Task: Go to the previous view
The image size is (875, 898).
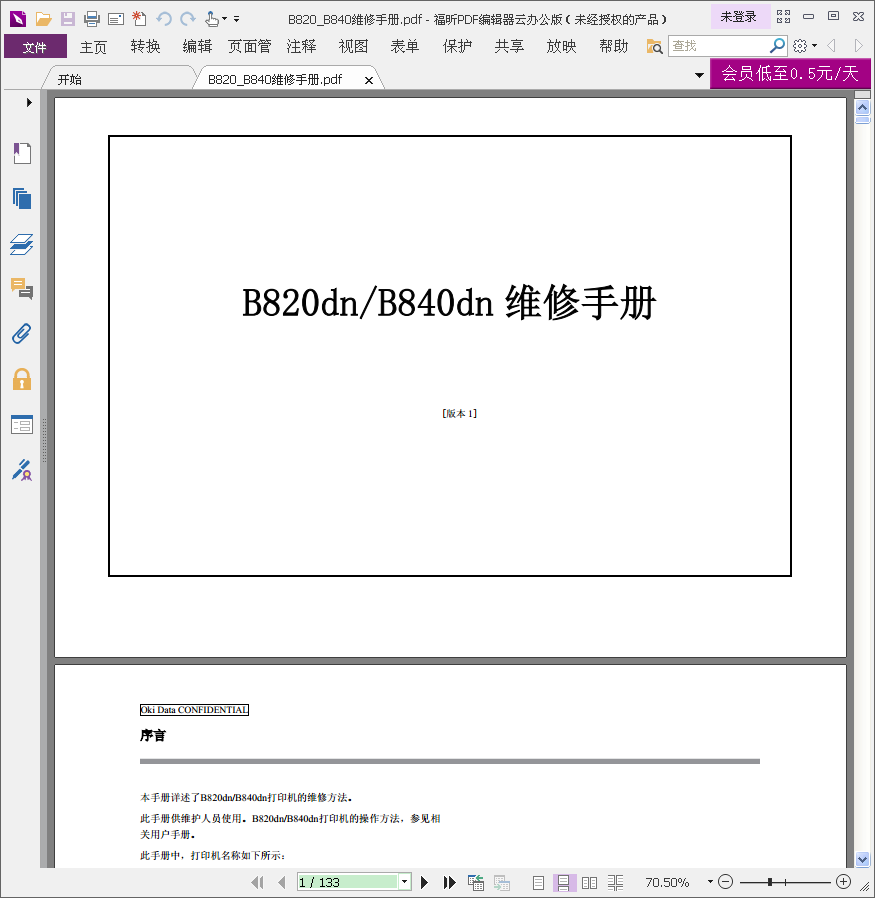Action: pyautogui.click(x=475, y=883)
